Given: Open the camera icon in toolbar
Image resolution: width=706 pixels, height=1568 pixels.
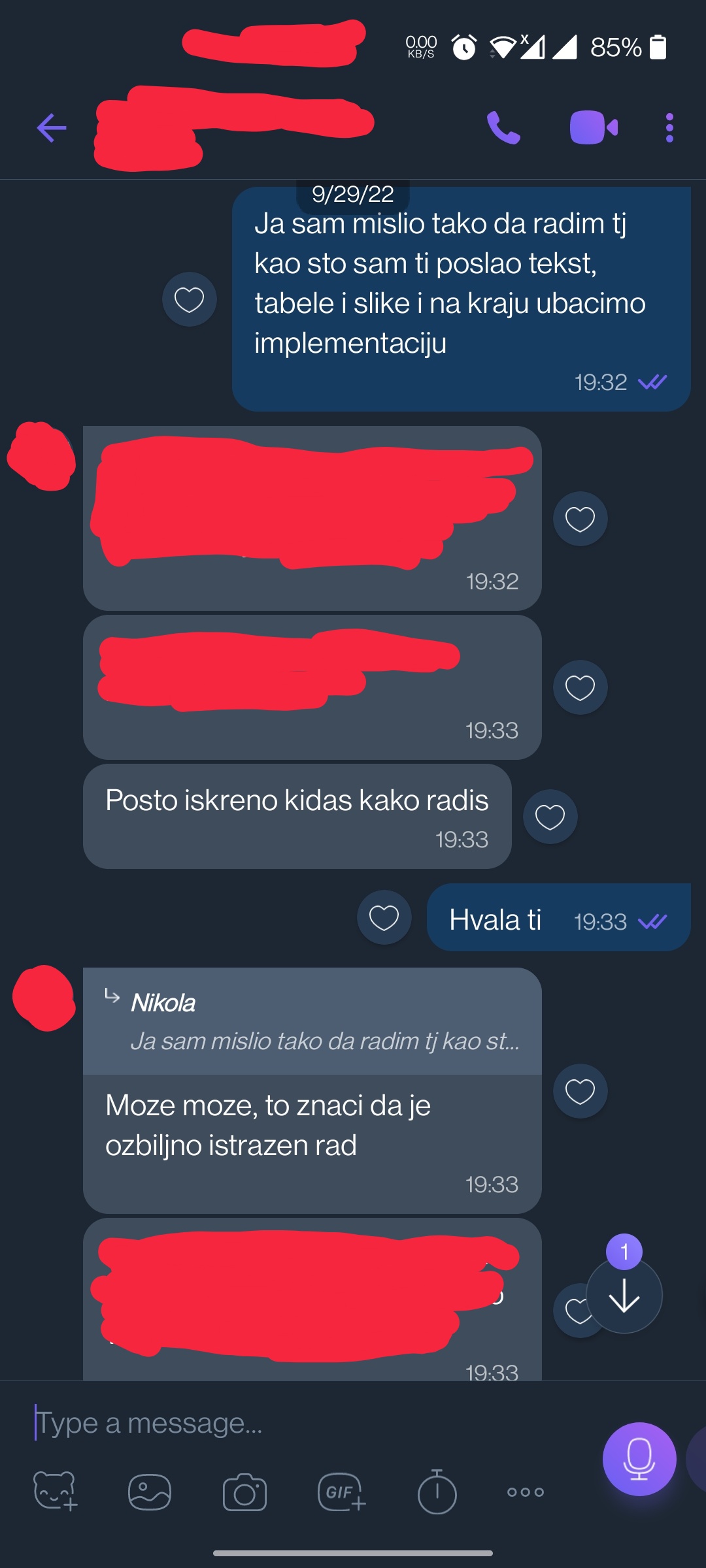Looking at the screenshot, I should (x=244, y=1492).
